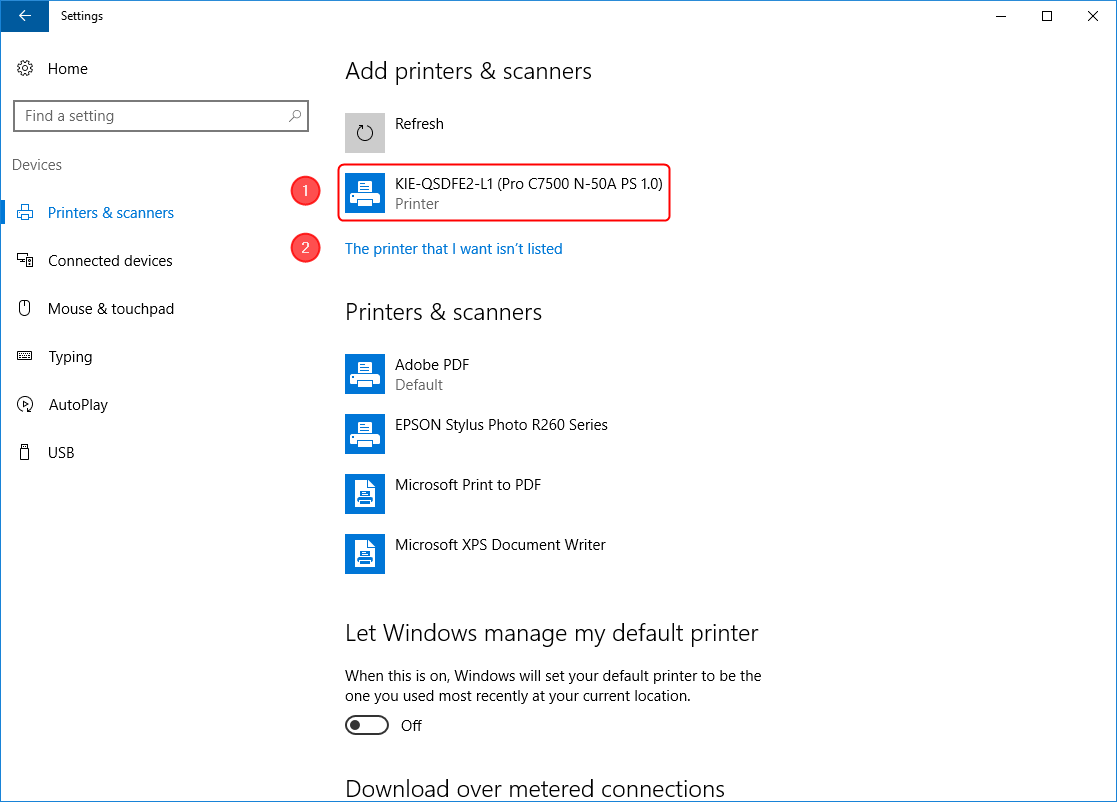Click the Find a setting search box
The height and width of the screenshot is (802, 1117).
click(x=150, y=116)
